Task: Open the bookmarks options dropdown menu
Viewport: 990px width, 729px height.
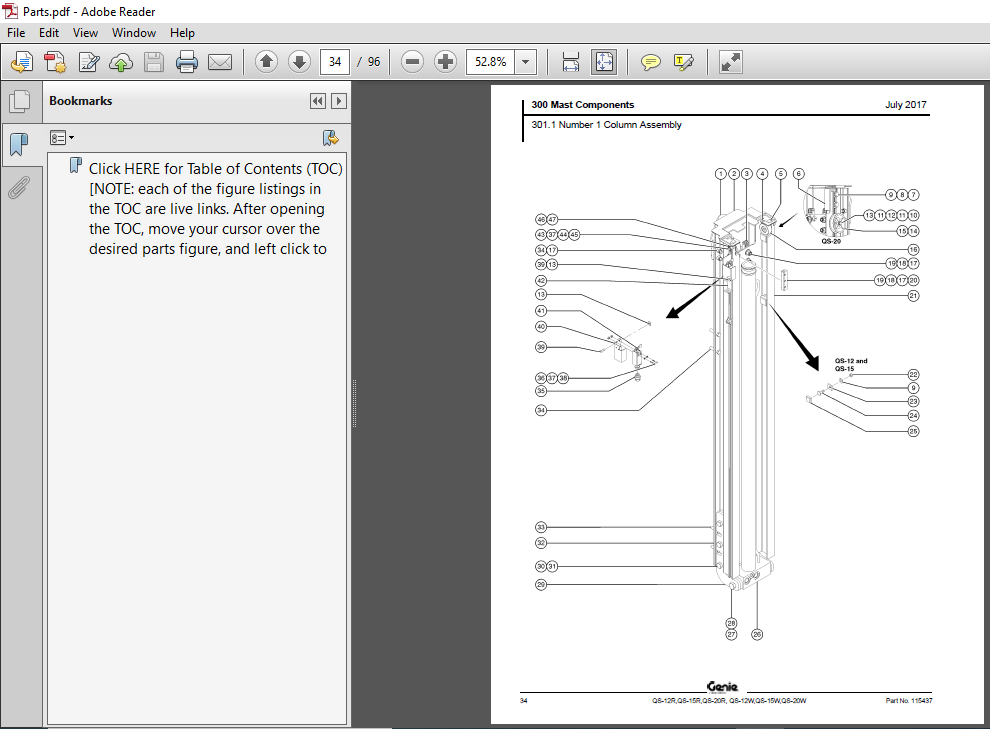Action: pyautogui.click(x=62, y=138)
